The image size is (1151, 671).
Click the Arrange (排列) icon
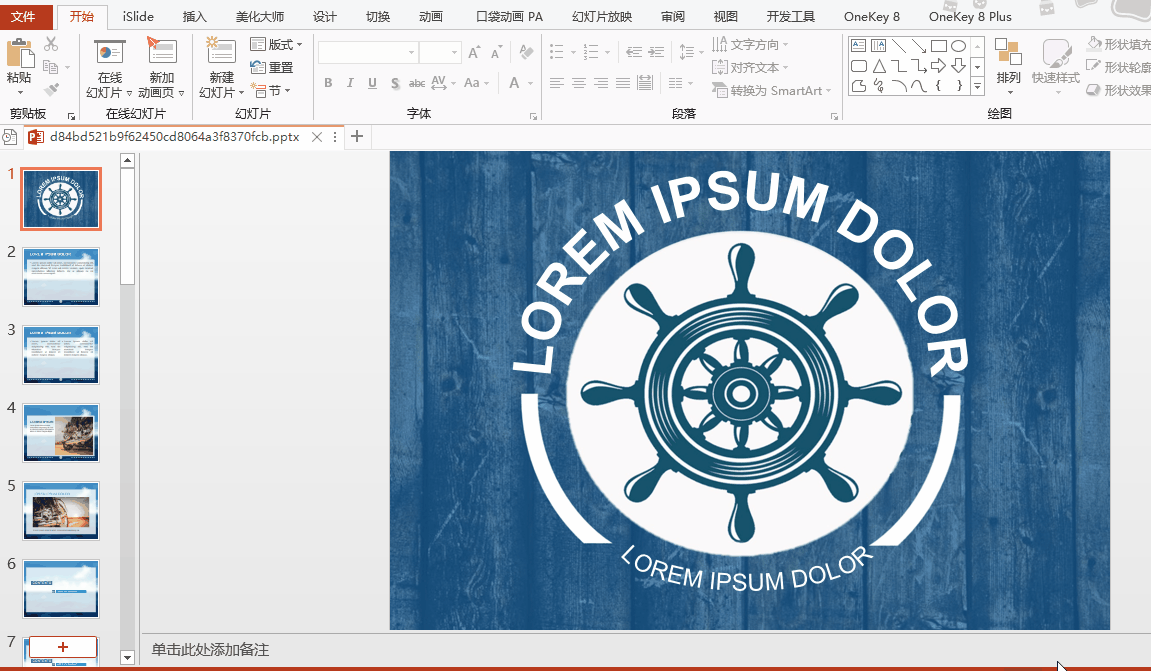coord(1008,57)
